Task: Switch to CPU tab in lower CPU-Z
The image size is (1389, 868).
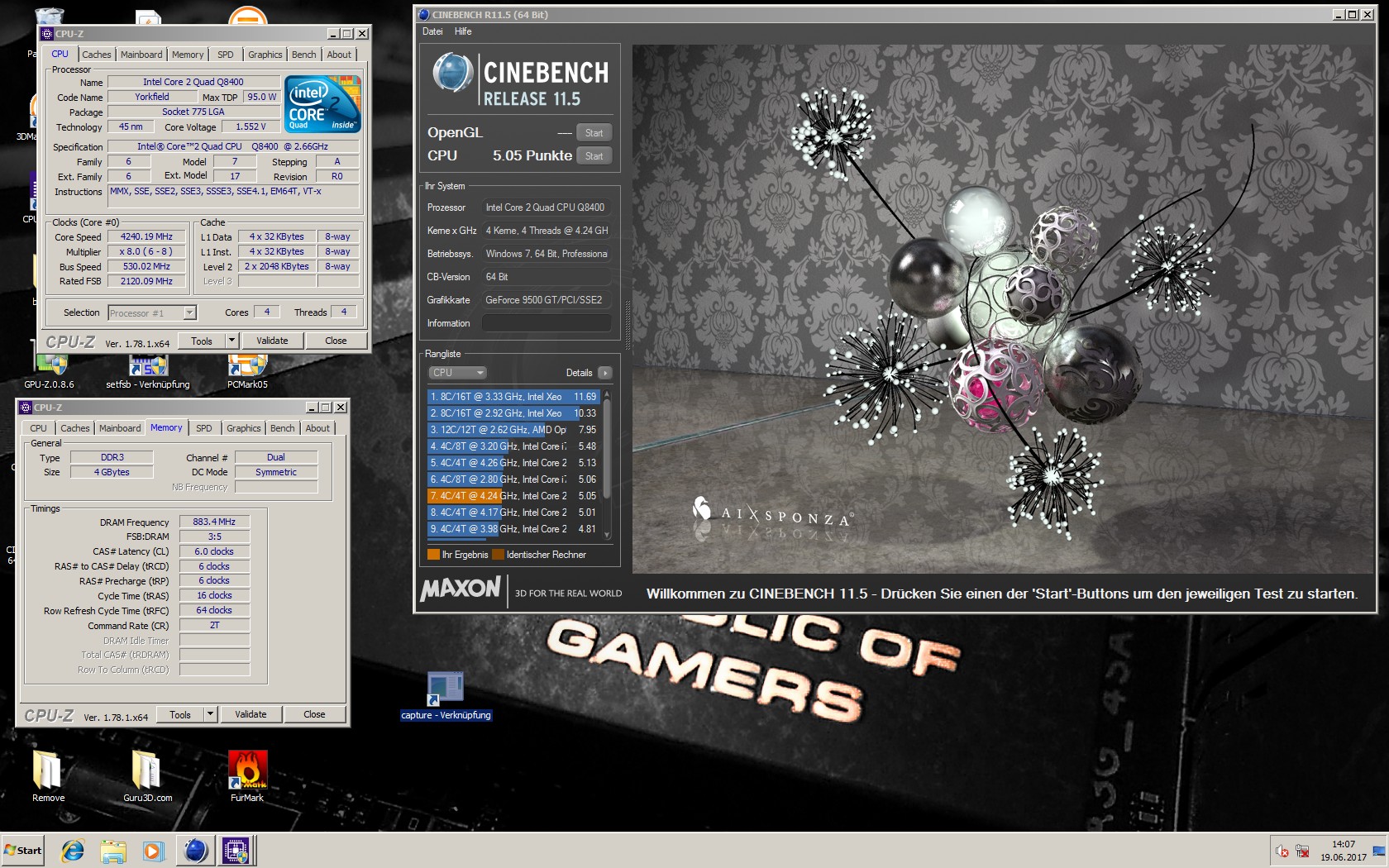Action: coord(39,428)
